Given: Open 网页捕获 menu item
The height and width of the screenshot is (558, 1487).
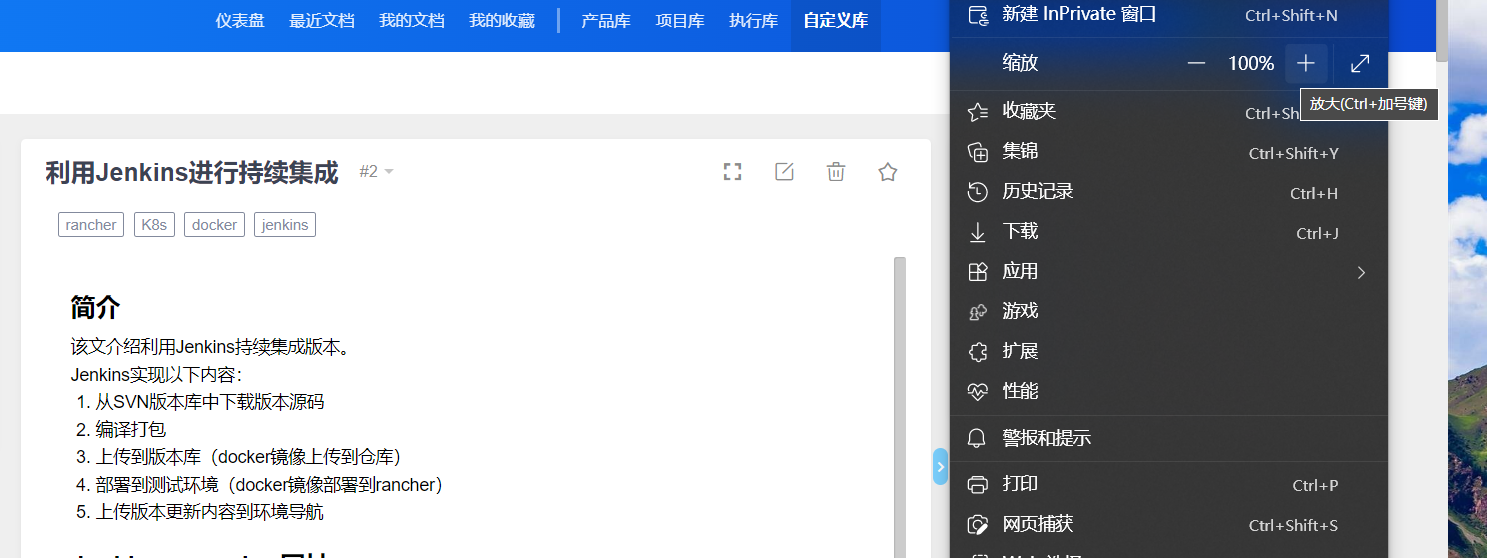Looking at the screenshot, I should [1169, 524].
